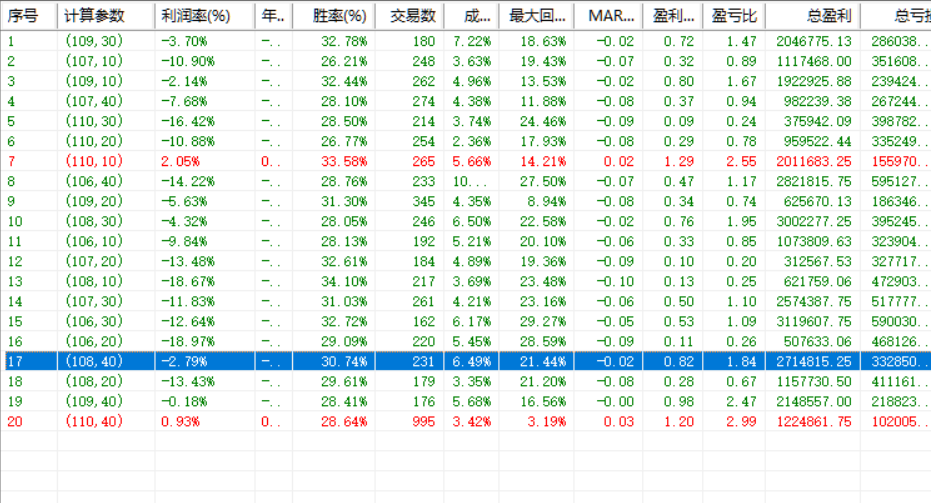The height and width of the screenshot is (503, 931).
Task: Click the 最大回... column header
Action: [x=537, y=16]
